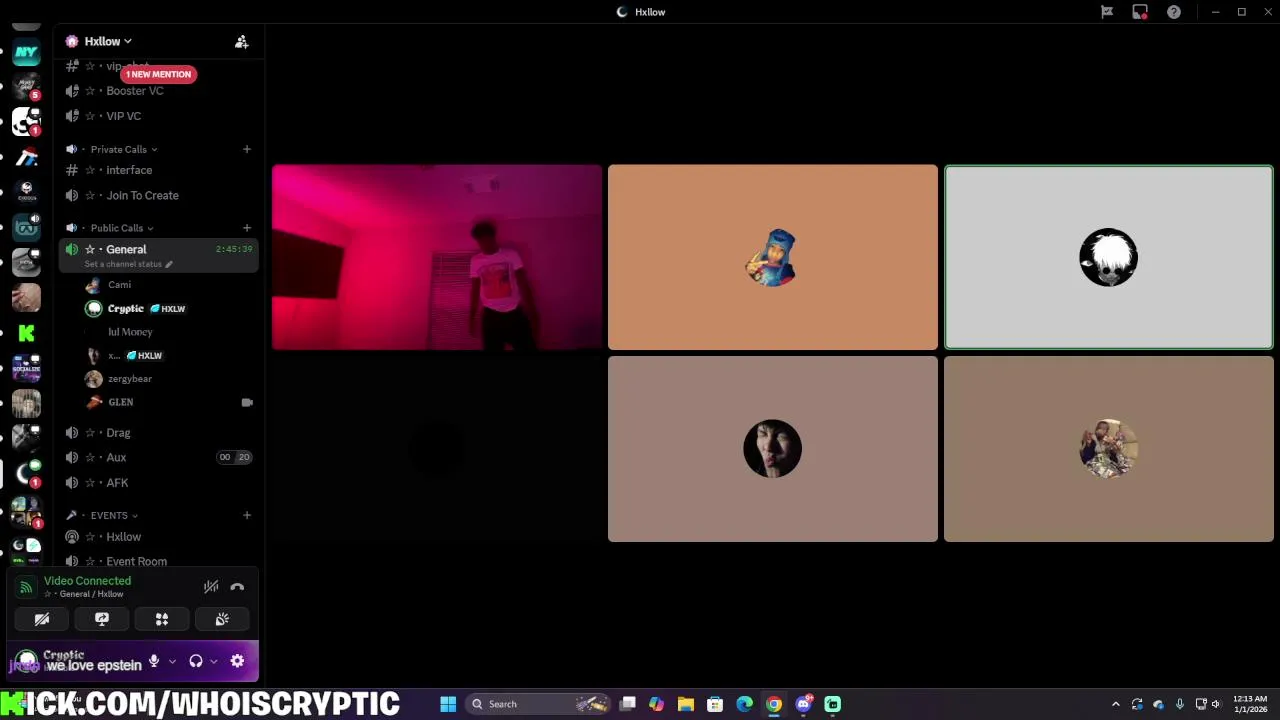1280x720 pixels.
Task: Jump to the 1 New Mention
Action: pyautogui.click(x=158, y=74)
